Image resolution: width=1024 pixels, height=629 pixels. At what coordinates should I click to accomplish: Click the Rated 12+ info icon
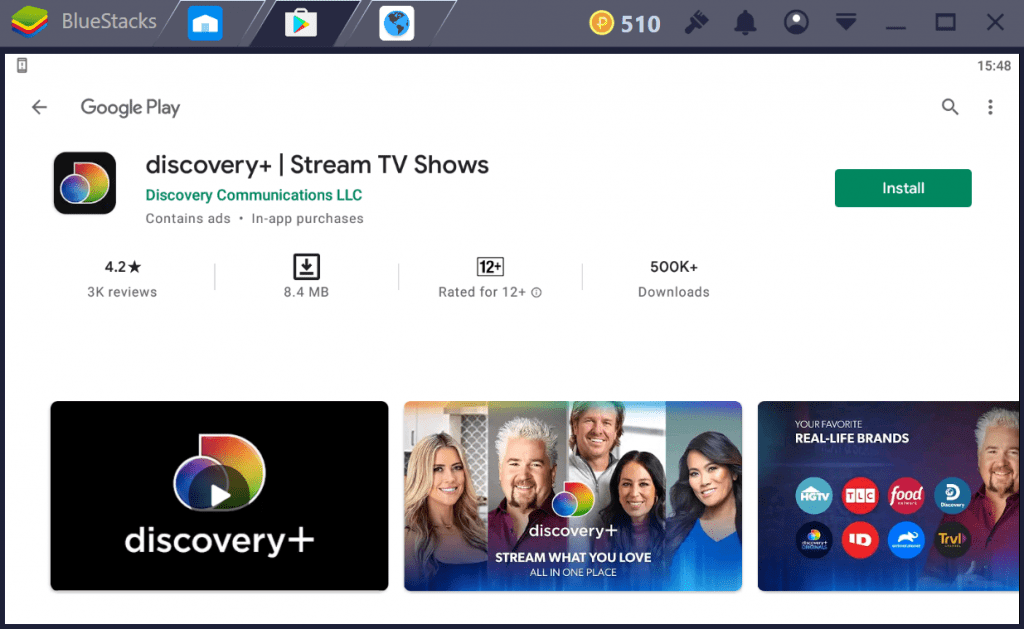pos(537,293)
